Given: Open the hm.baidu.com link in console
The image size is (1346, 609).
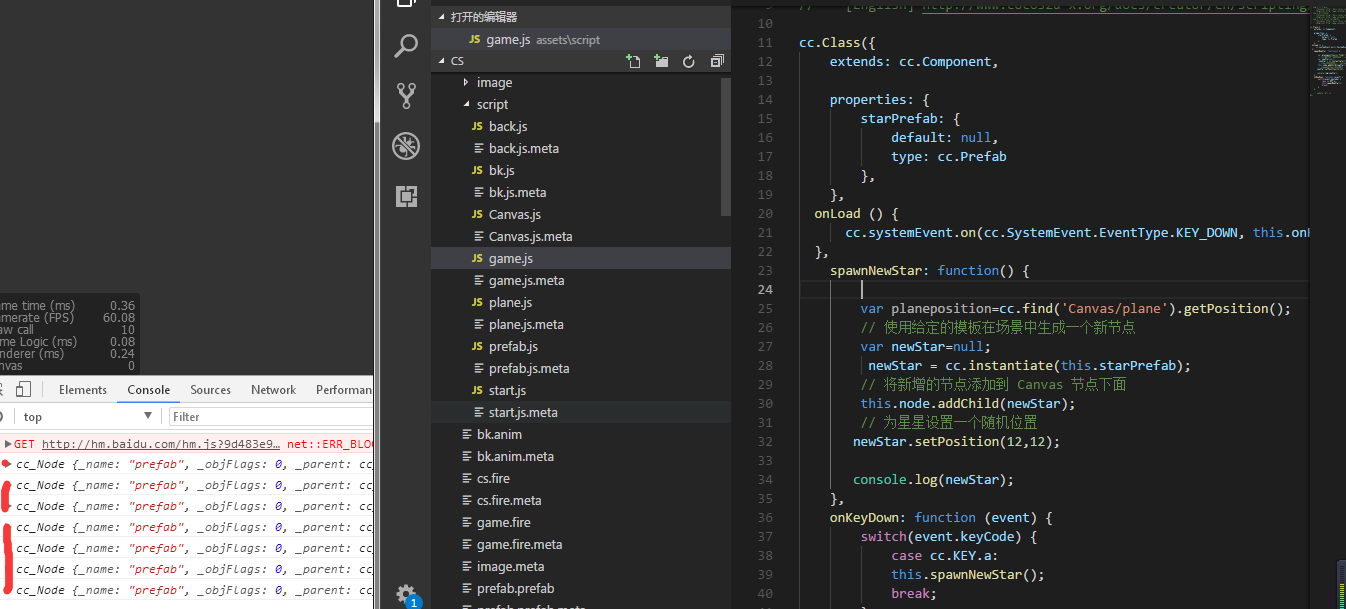Looking at the screenshot, I should tap(160, 444).
